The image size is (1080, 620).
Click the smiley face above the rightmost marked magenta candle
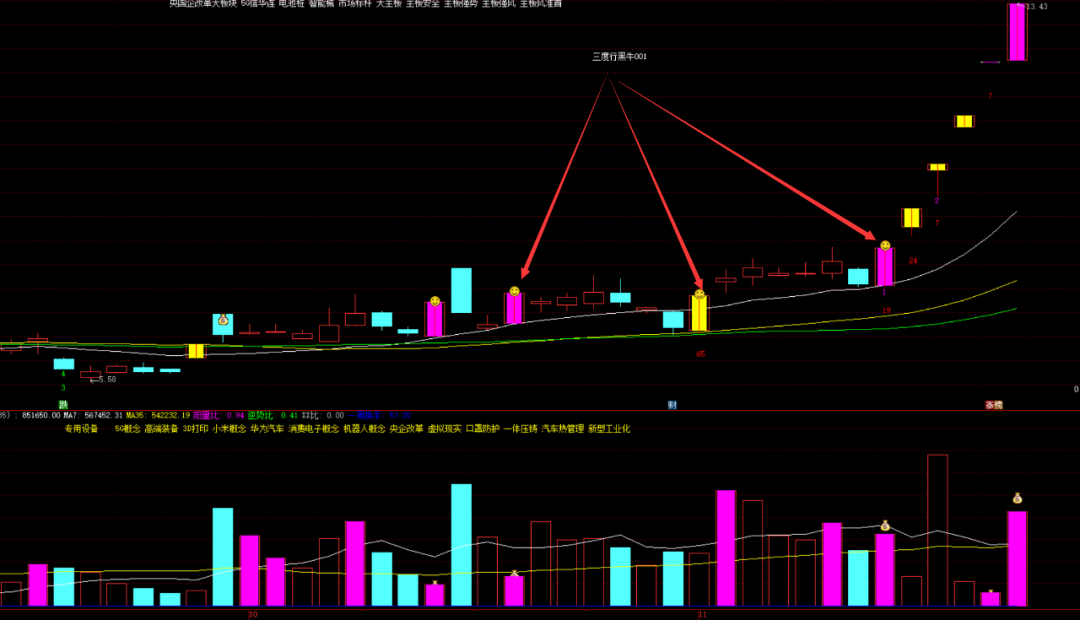pyautogui.click(x=885, y=245)
